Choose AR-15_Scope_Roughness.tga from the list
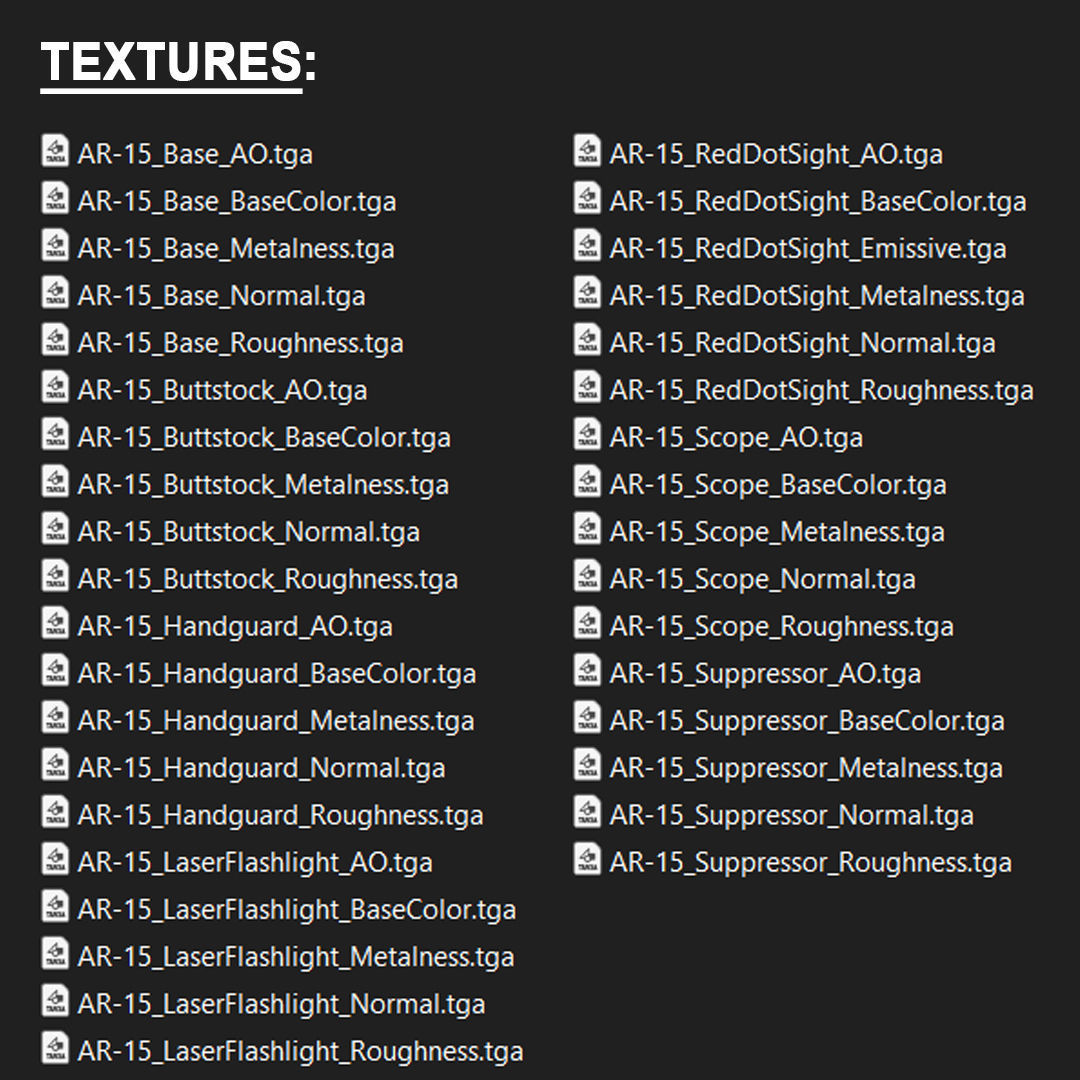 click(x=781, y=626)
